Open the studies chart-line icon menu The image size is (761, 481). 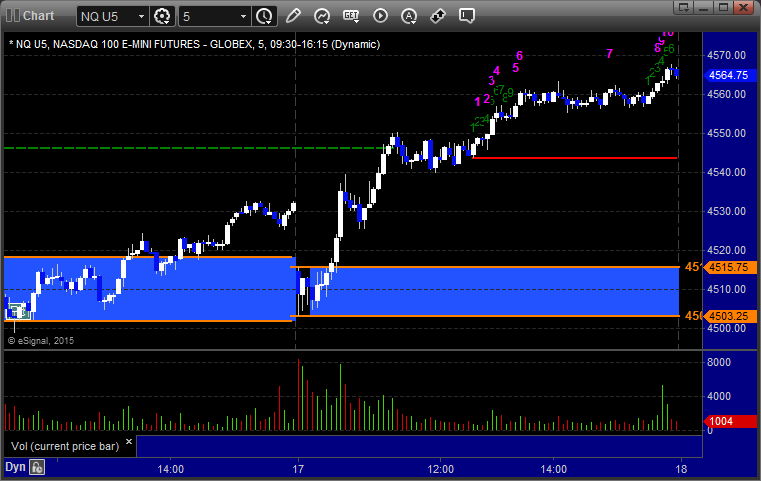(322, 16)
